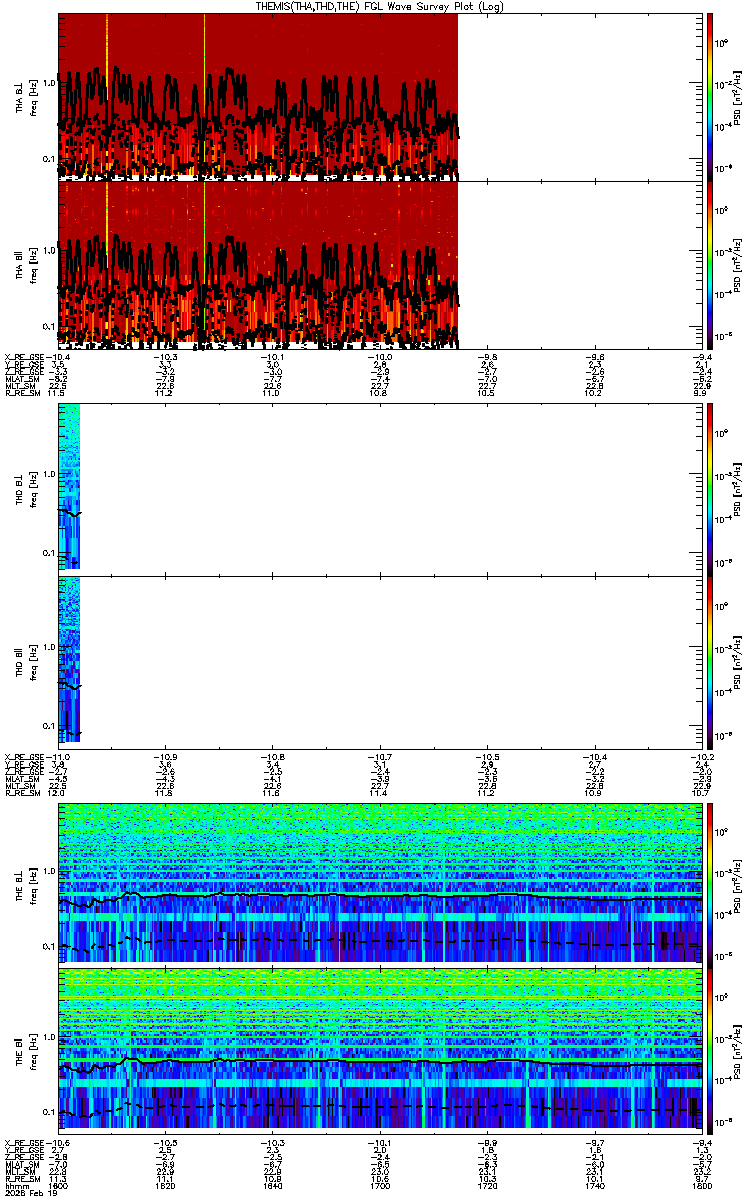Image resolution: width=750 pixels, height=1200 pixels.
Task: Select the THE B-perpendicular spectrogram panel
Action: (x=380, y=884)
